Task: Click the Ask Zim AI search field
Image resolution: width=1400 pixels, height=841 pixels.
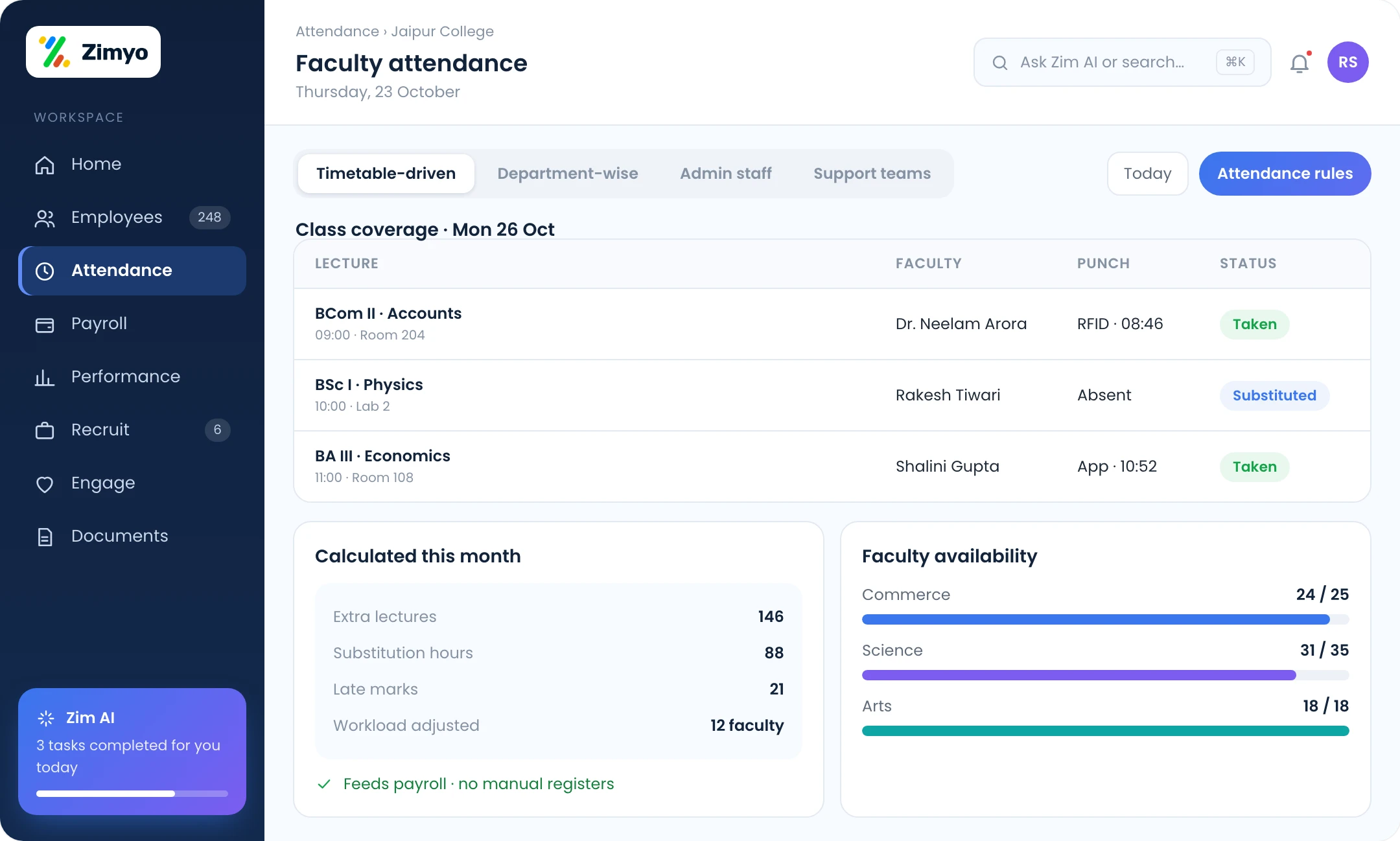Action: [1123, 62]
